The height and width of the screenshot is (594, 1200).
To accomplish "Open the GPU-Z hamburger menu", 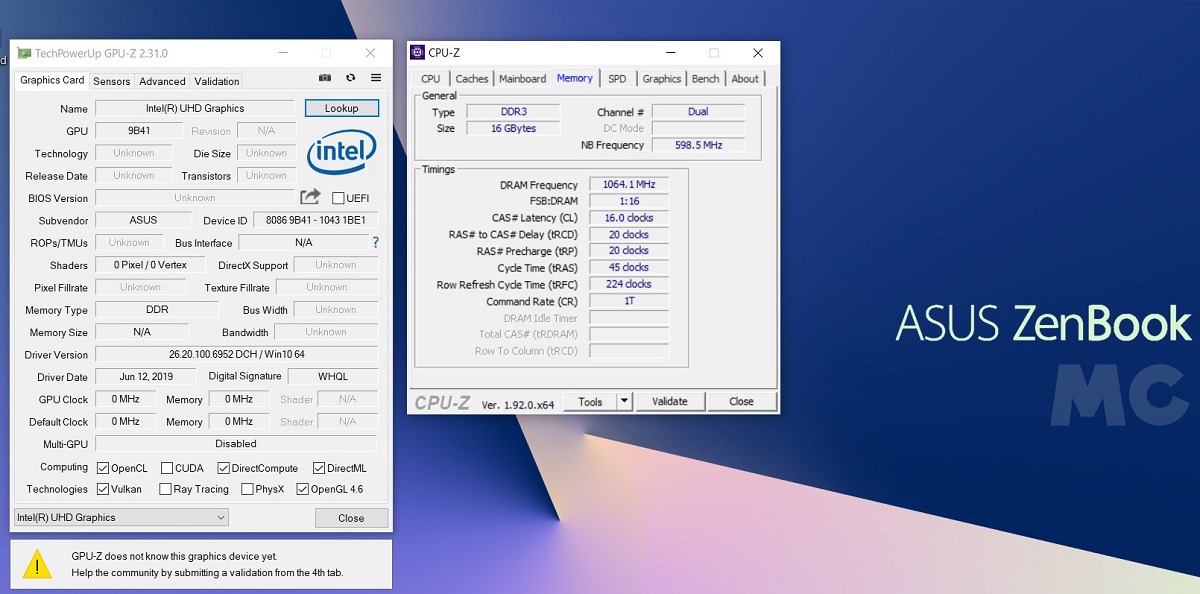I will tap(376, 78).
